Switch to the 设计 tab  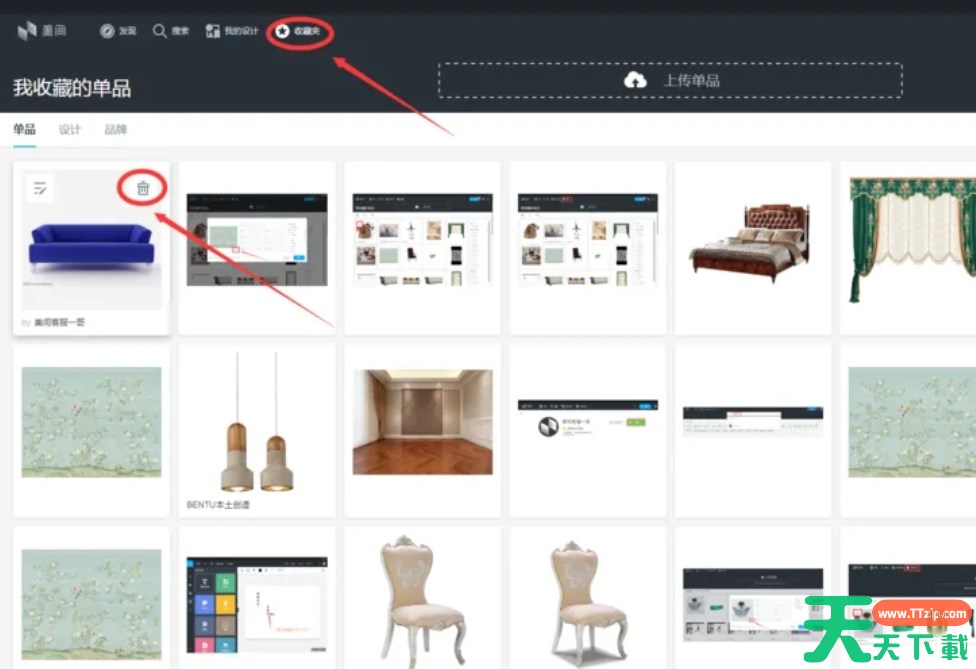(x=70, y=130)
